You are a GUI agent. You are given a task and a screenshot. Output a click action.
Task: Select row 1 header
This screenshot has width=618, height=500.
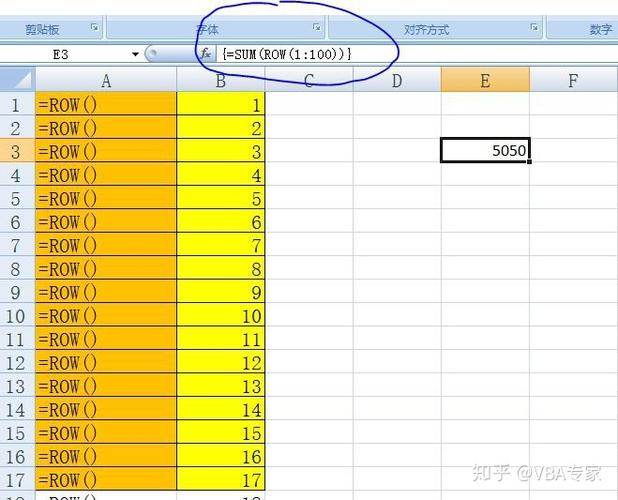(x=17, y=104)
